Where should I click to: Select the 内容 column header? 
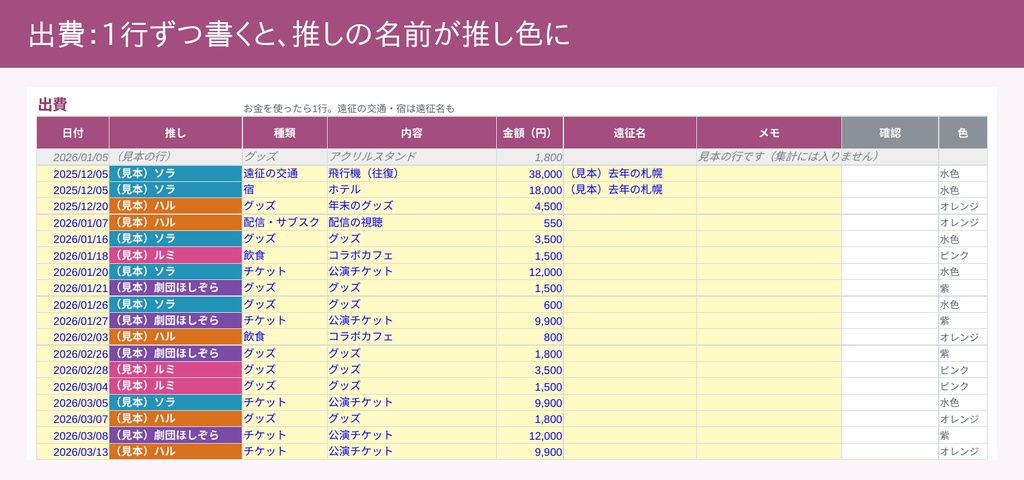tap(412, 133)
